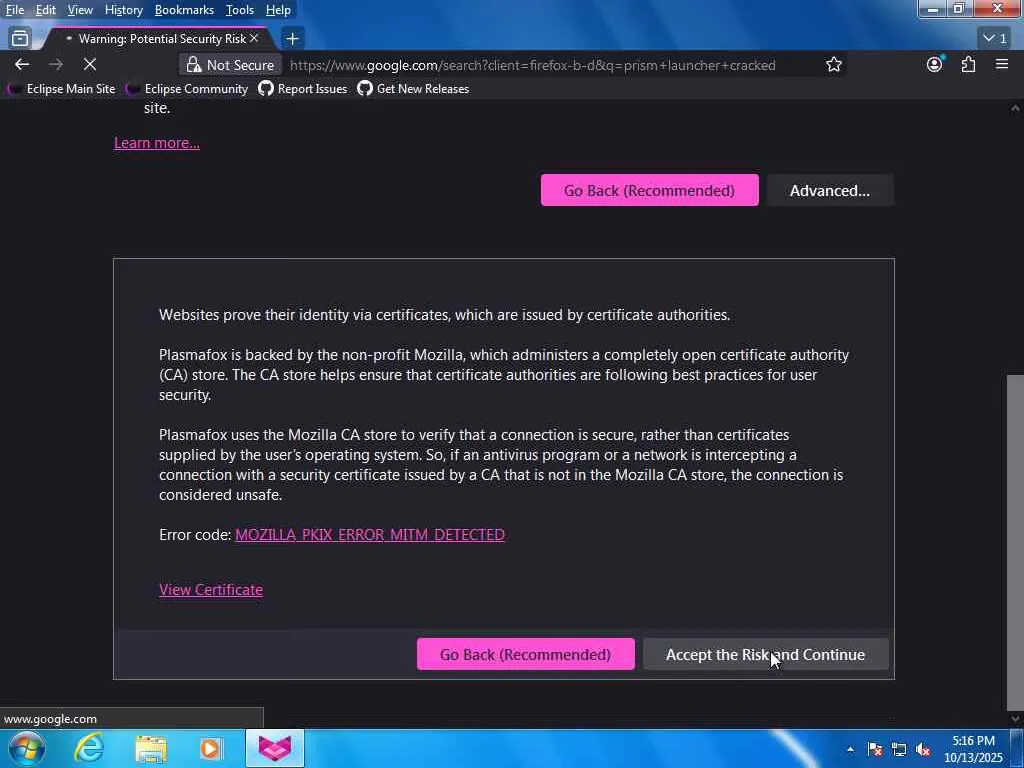The height and width of the screenshot is (768, 1024).
Task: Select the Warning: Potential Security Risk tab
Action: (x=155, y=39)
